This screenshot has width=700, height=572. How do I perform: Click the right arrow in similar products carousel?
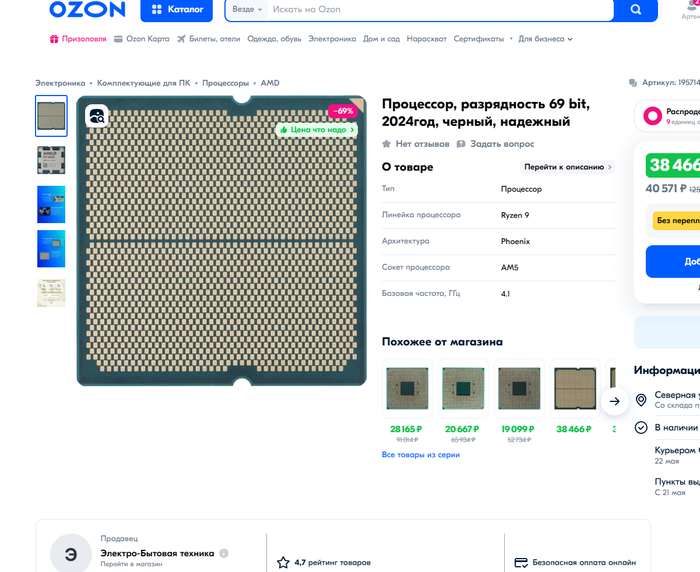click(x=615, y=401)
